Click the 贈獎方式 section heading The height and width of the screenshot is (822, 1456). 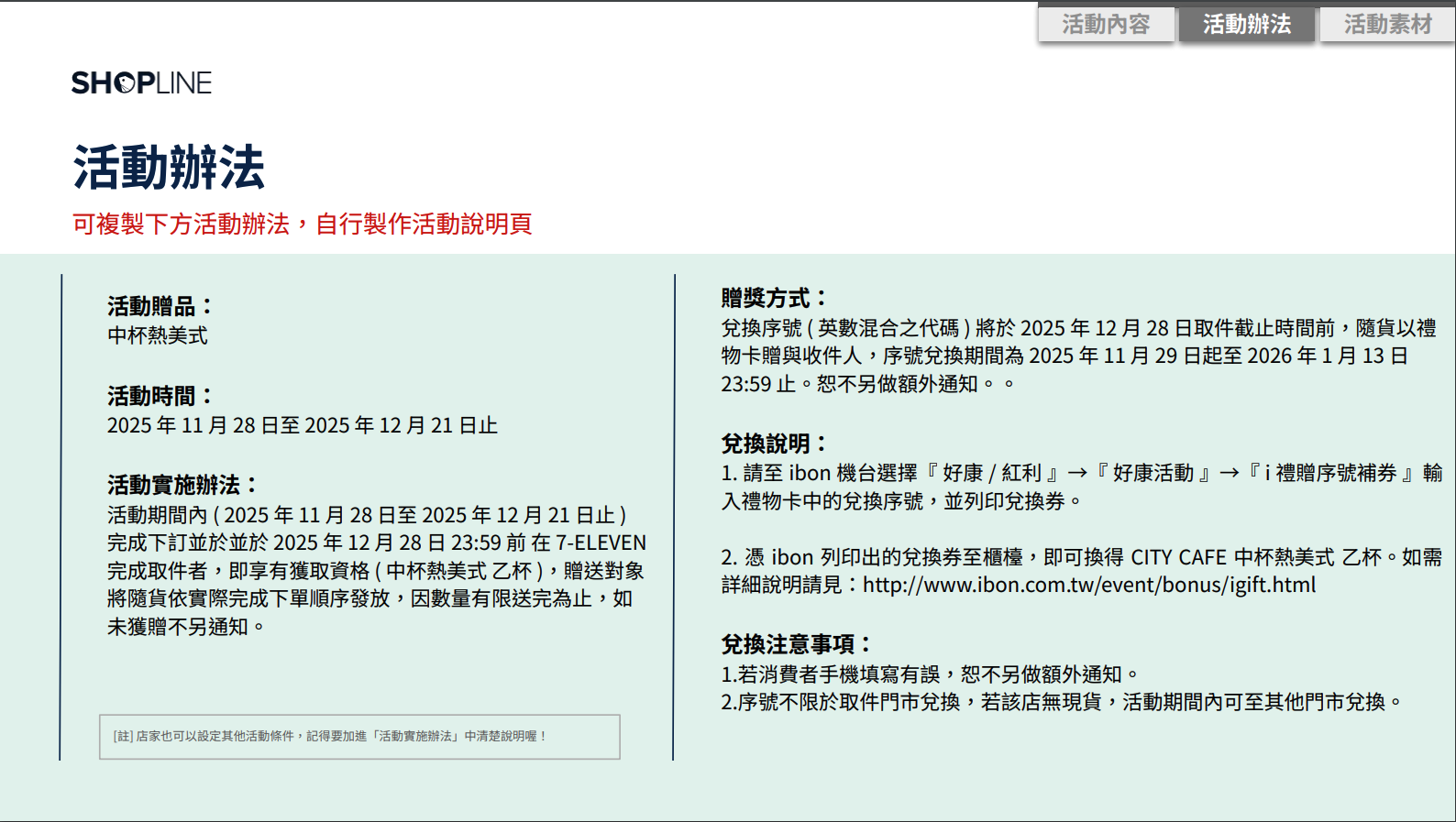point(774,298)
